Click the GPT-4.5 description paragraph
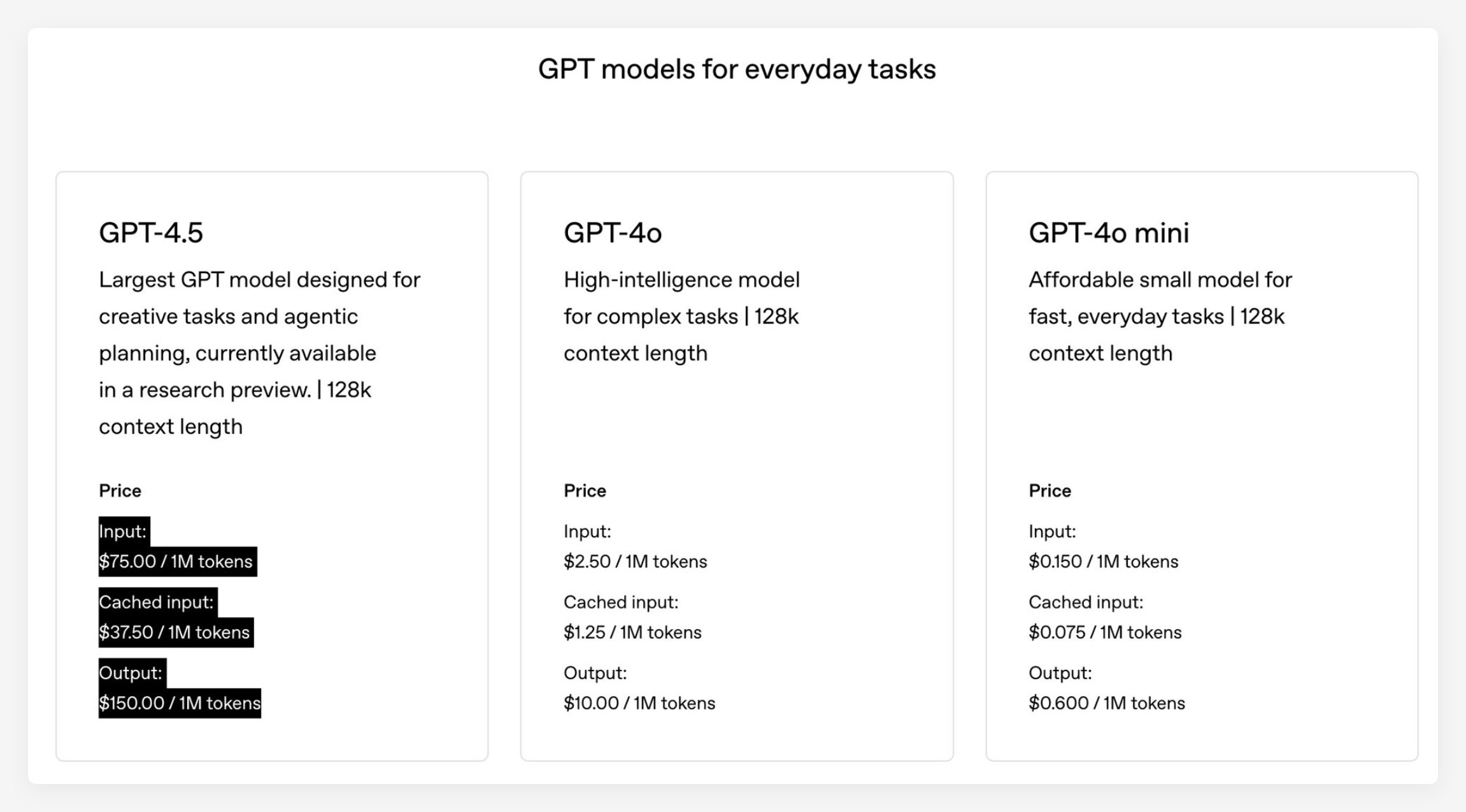This screenshot has width=1466, height=812. pos(259,353)
